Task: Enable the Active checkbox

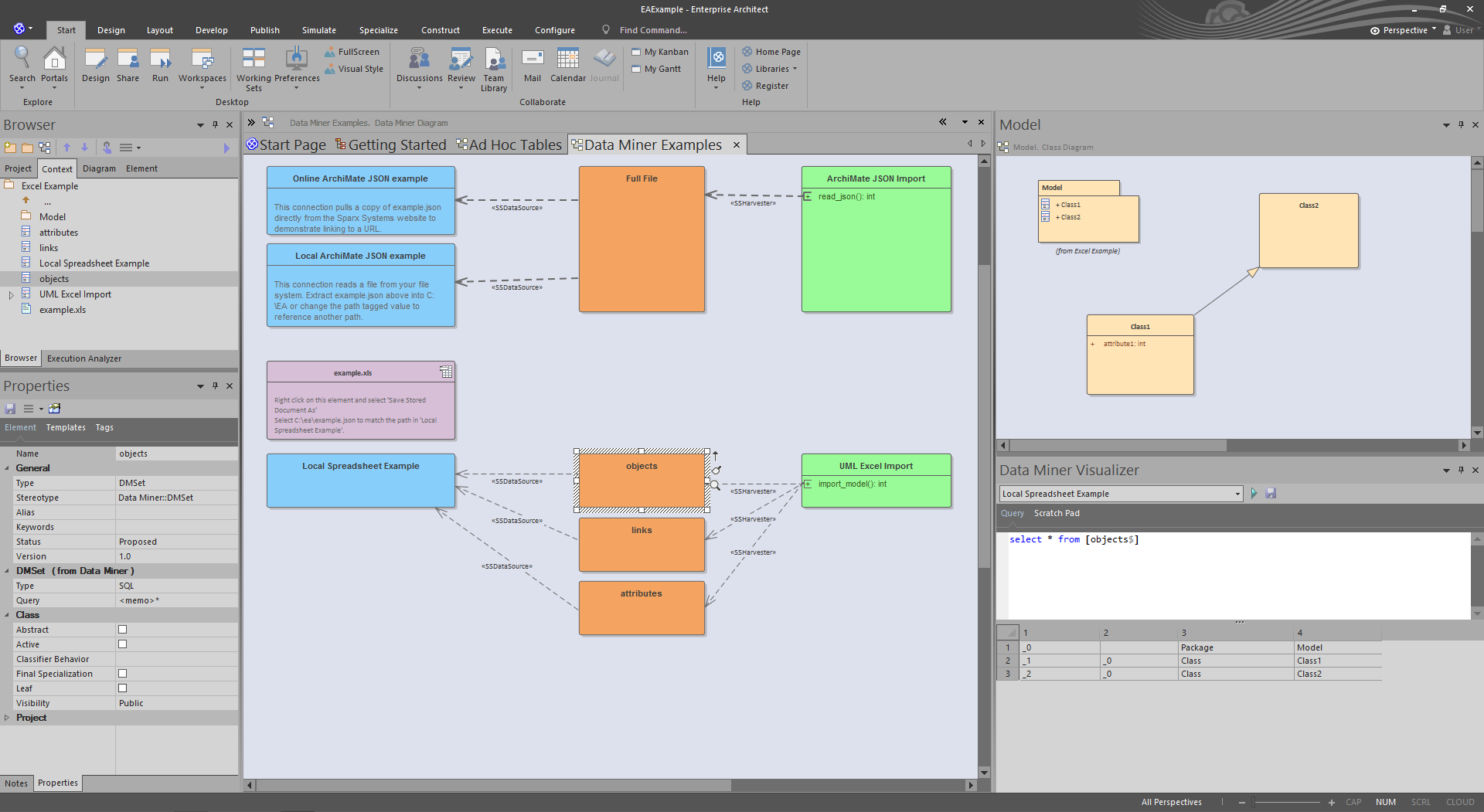Action: tap(122, 644)
